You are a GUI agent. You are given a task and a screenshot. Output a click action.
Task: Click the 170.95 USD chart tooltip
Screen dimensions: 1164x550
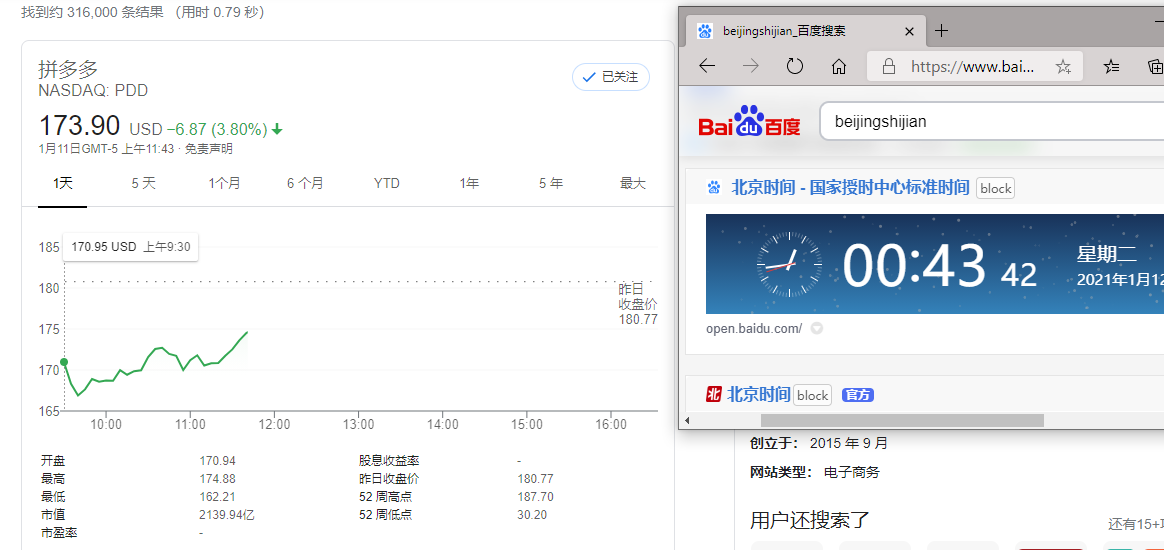pyautogui.click(x=131, y=247)
